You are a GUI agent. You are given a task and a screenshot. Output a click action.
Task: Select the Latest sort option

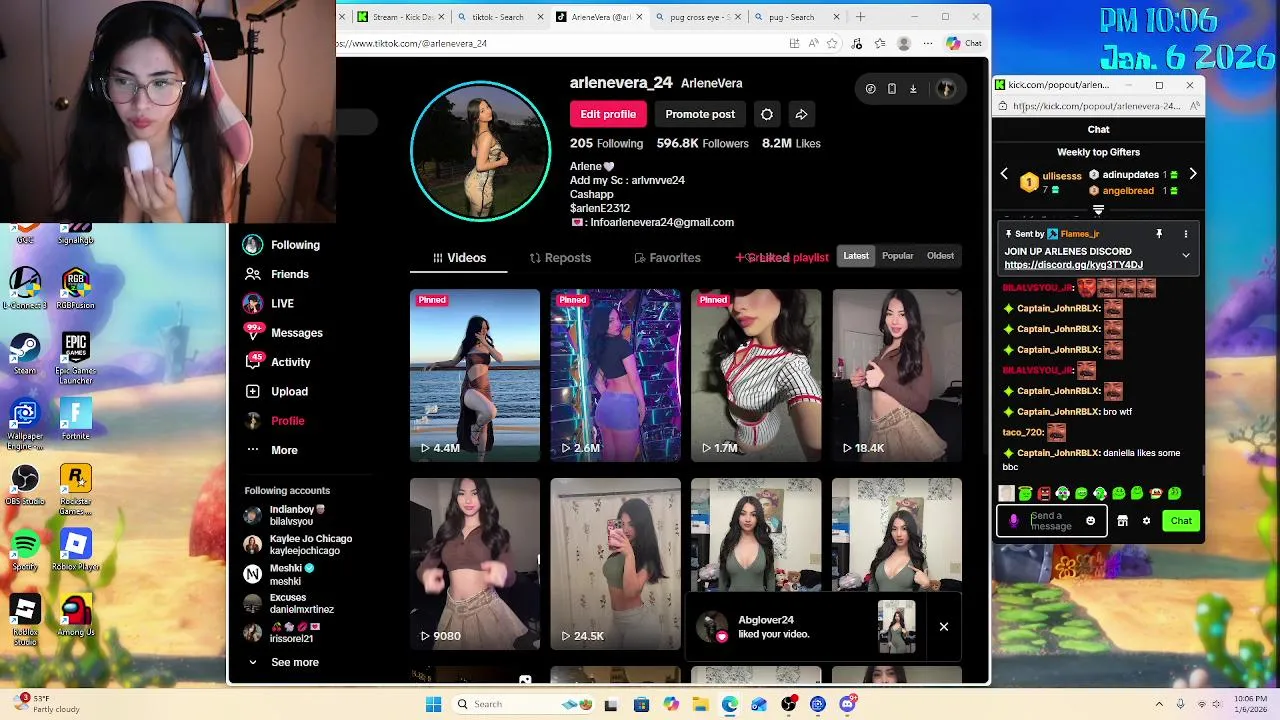pyautogui.click(x=856, y=256)
